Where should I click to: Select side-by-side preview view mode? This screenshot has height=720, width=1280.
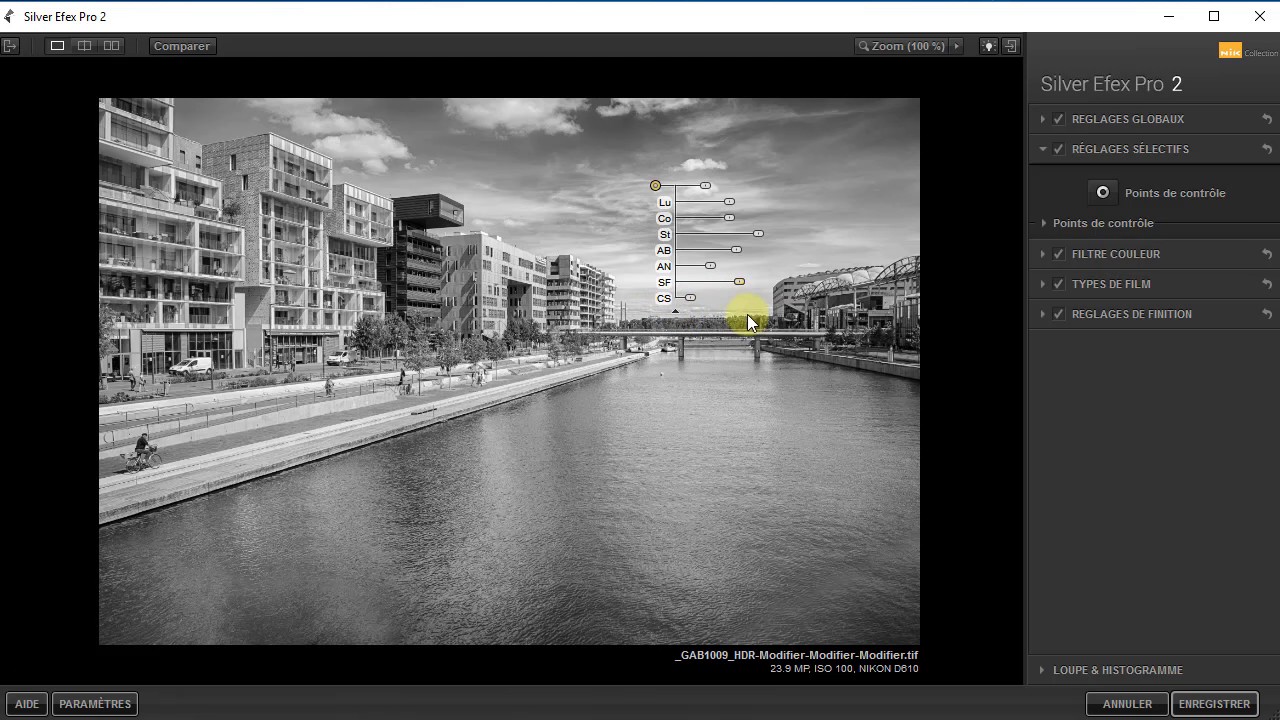(x=112, y=46)
